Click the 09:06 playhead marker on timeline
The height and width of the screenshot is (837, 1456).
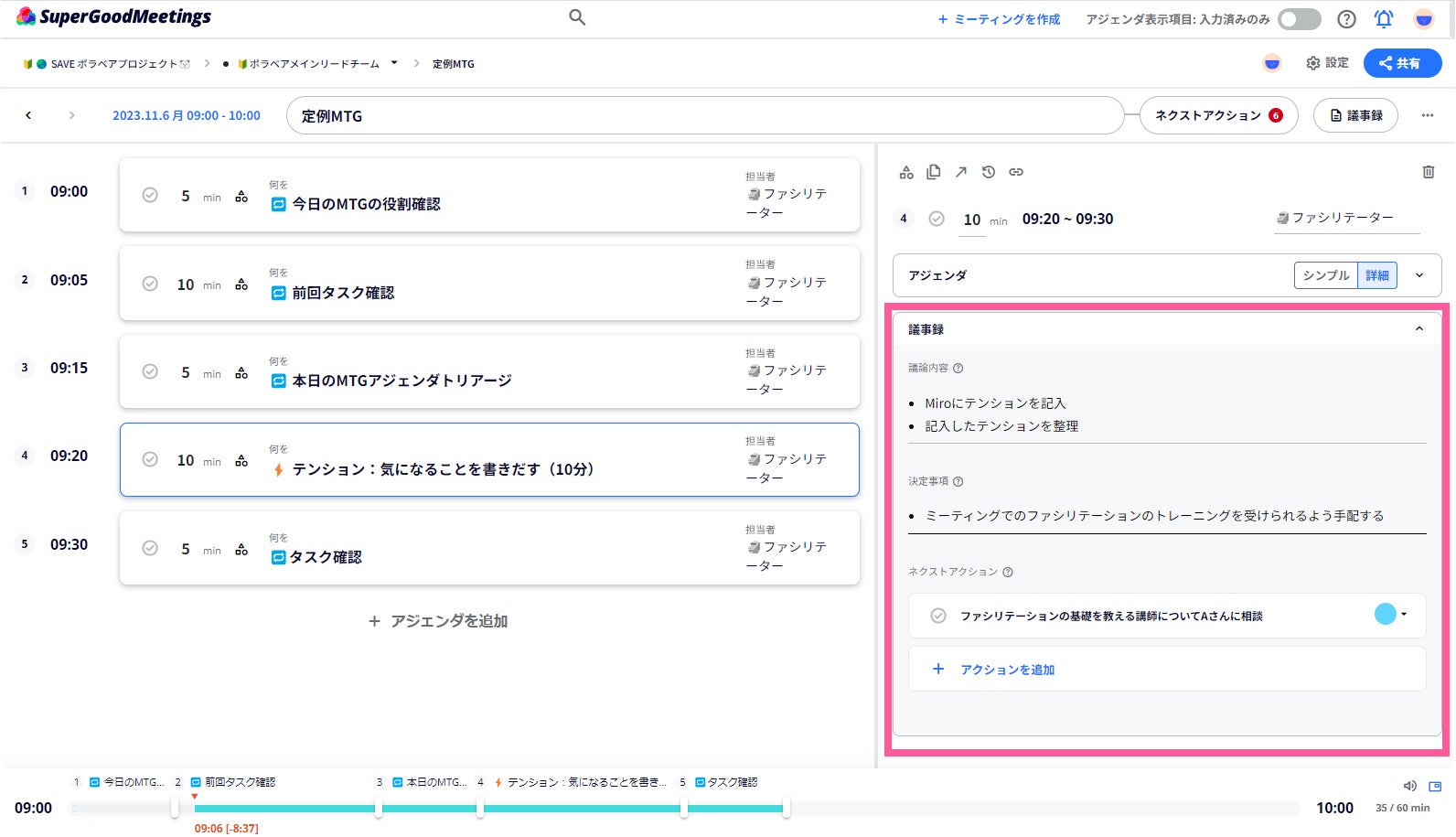(x=195, y=797)
